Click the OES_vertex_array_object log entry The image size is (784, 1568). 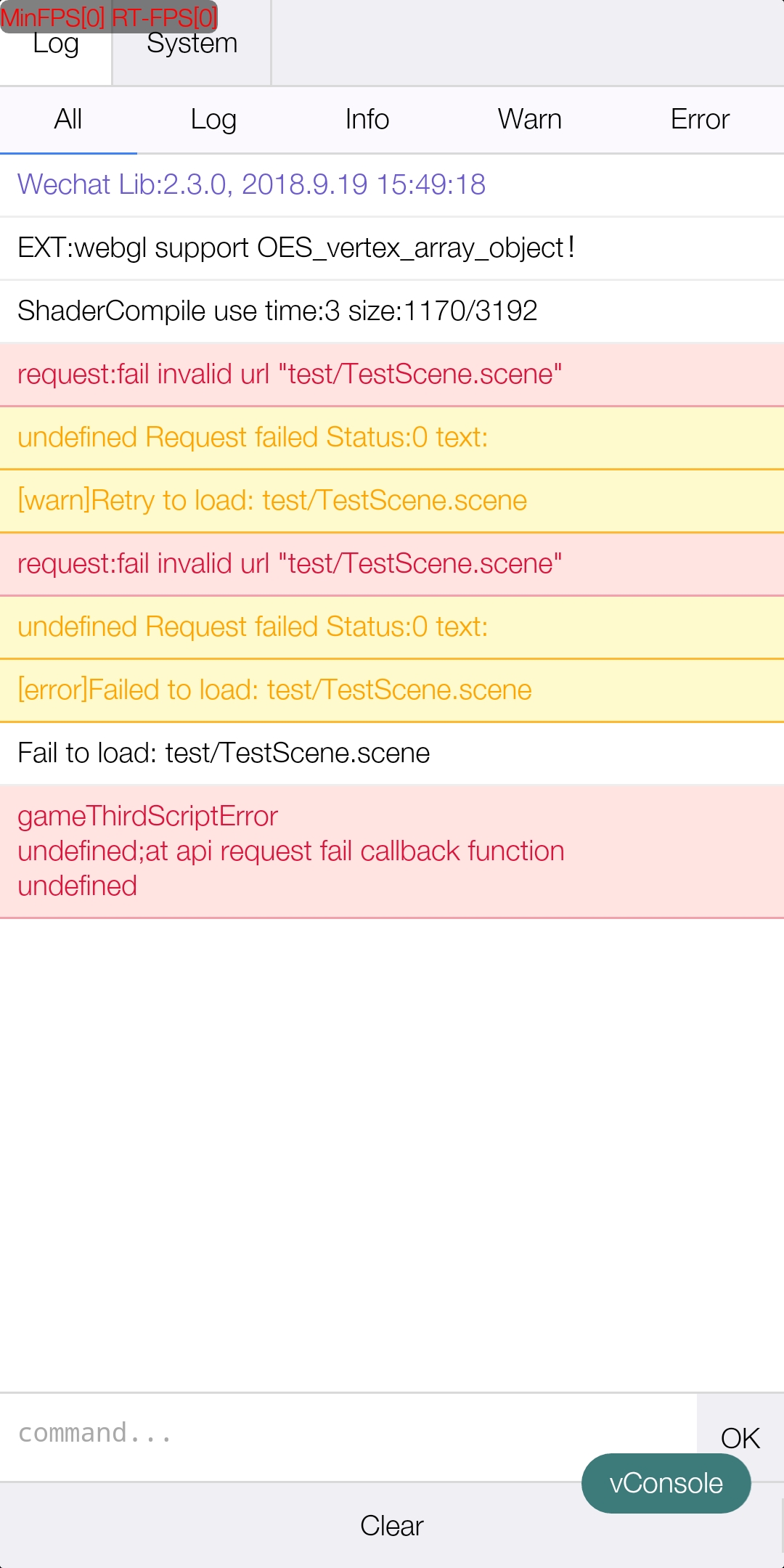296,248
